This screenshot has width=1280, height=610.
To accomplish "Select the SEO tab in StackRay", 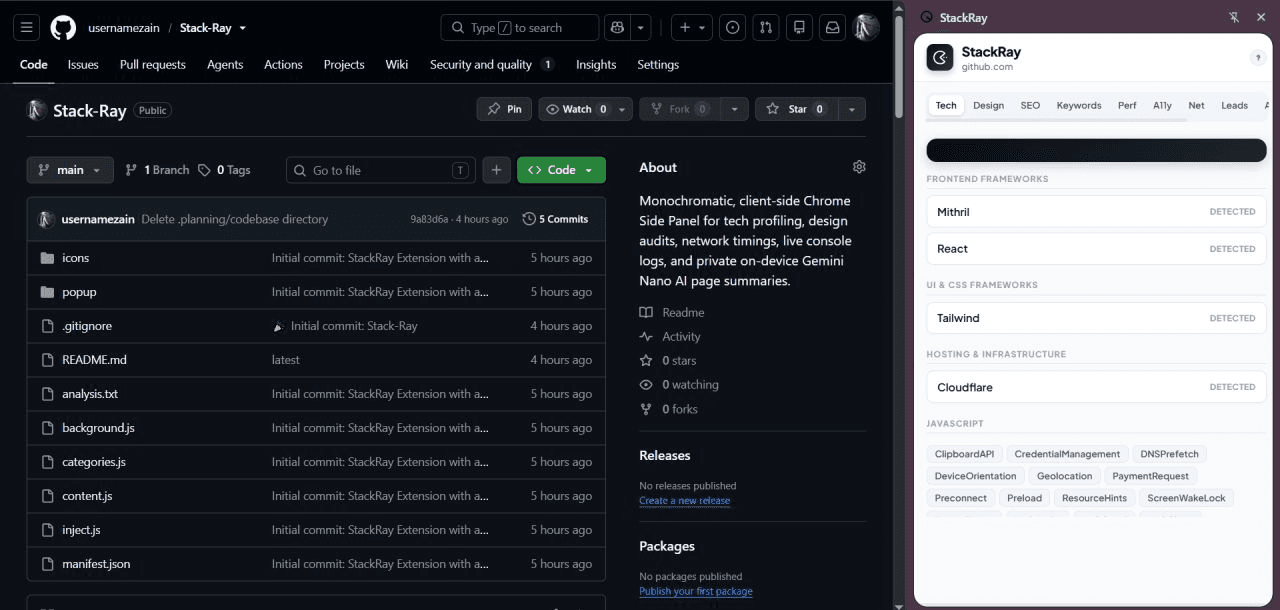I will (x=1030, y=105).
